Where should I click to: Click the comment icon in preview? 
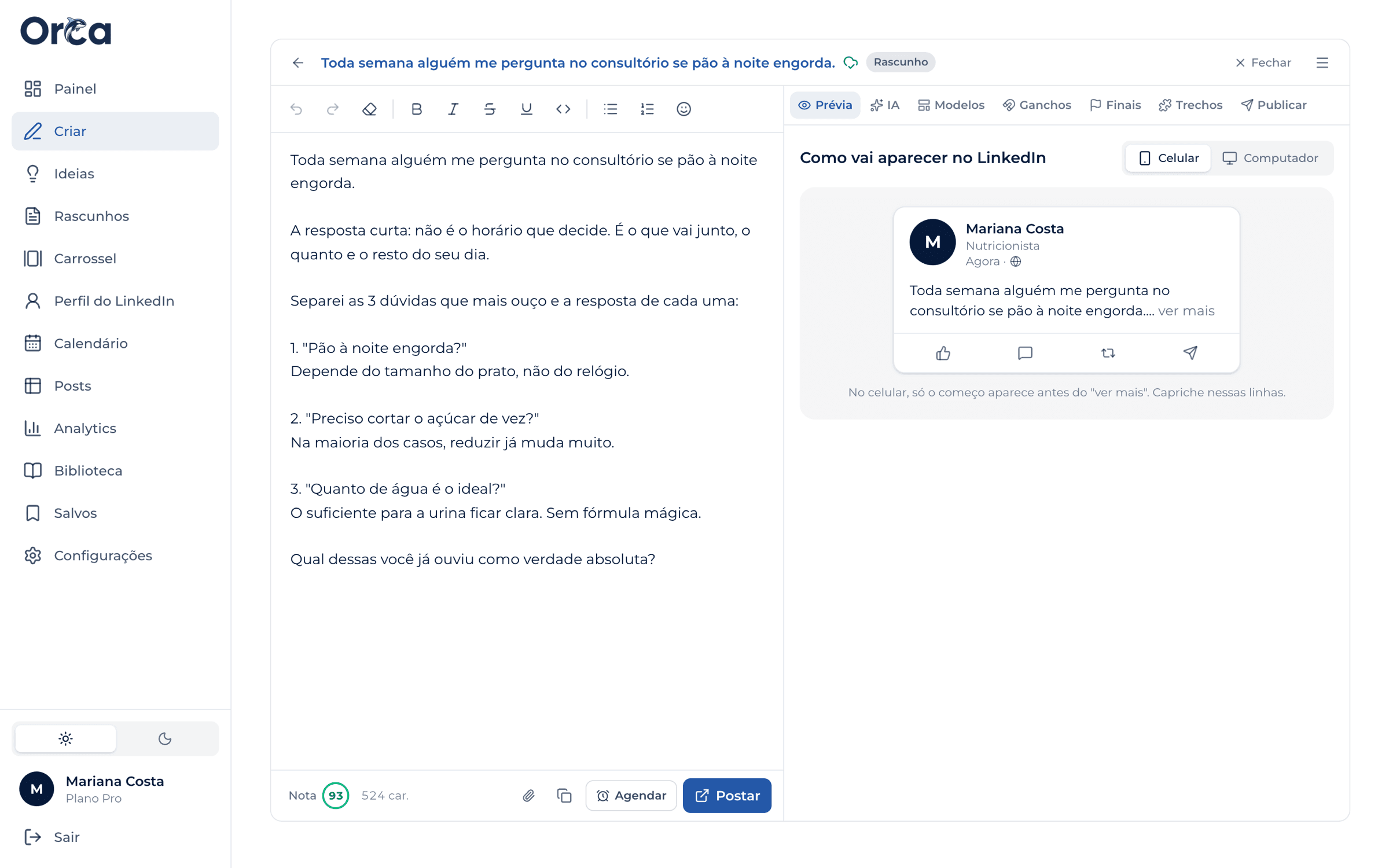pos(1025,353)
